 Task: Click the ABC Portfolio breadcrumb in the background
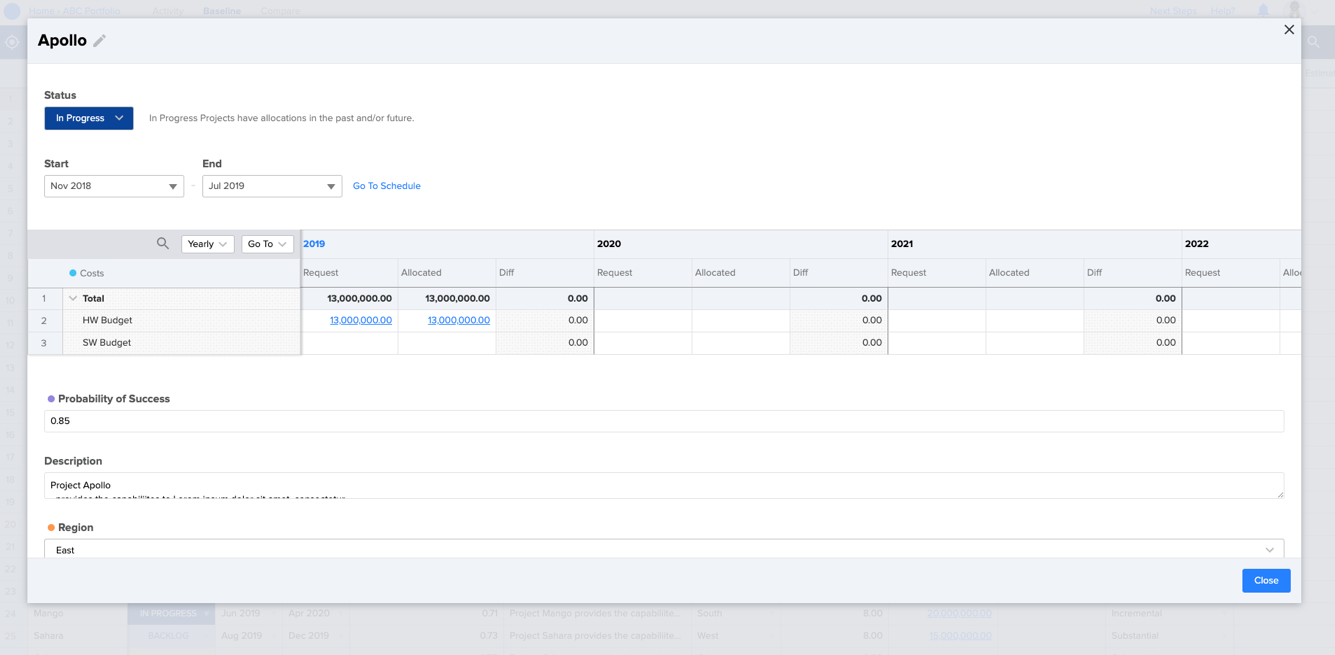[x=90, y=11]
